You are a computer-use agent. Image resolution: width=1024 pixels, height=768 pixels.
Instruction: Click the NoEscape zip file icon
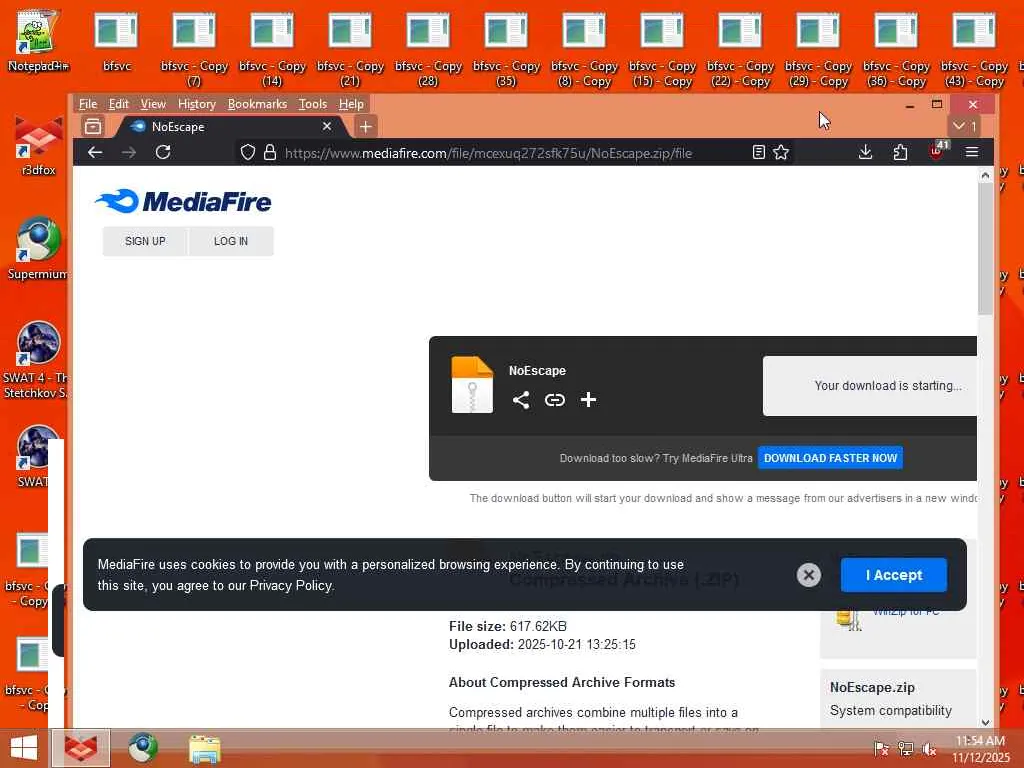472,385
